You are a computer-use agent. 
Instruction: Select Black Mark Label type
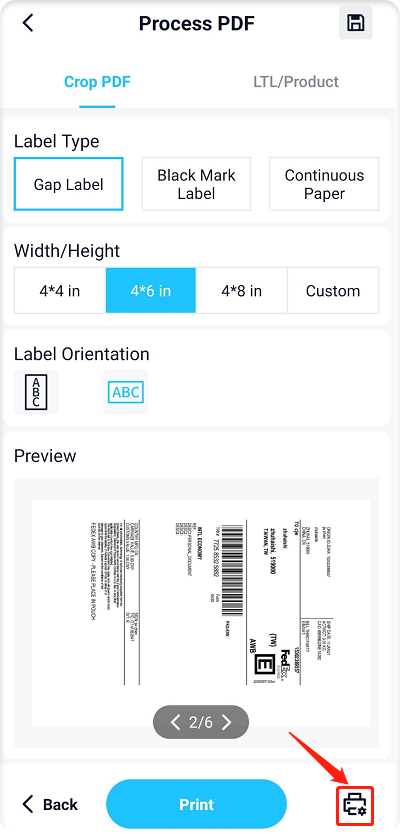(196, 184)
